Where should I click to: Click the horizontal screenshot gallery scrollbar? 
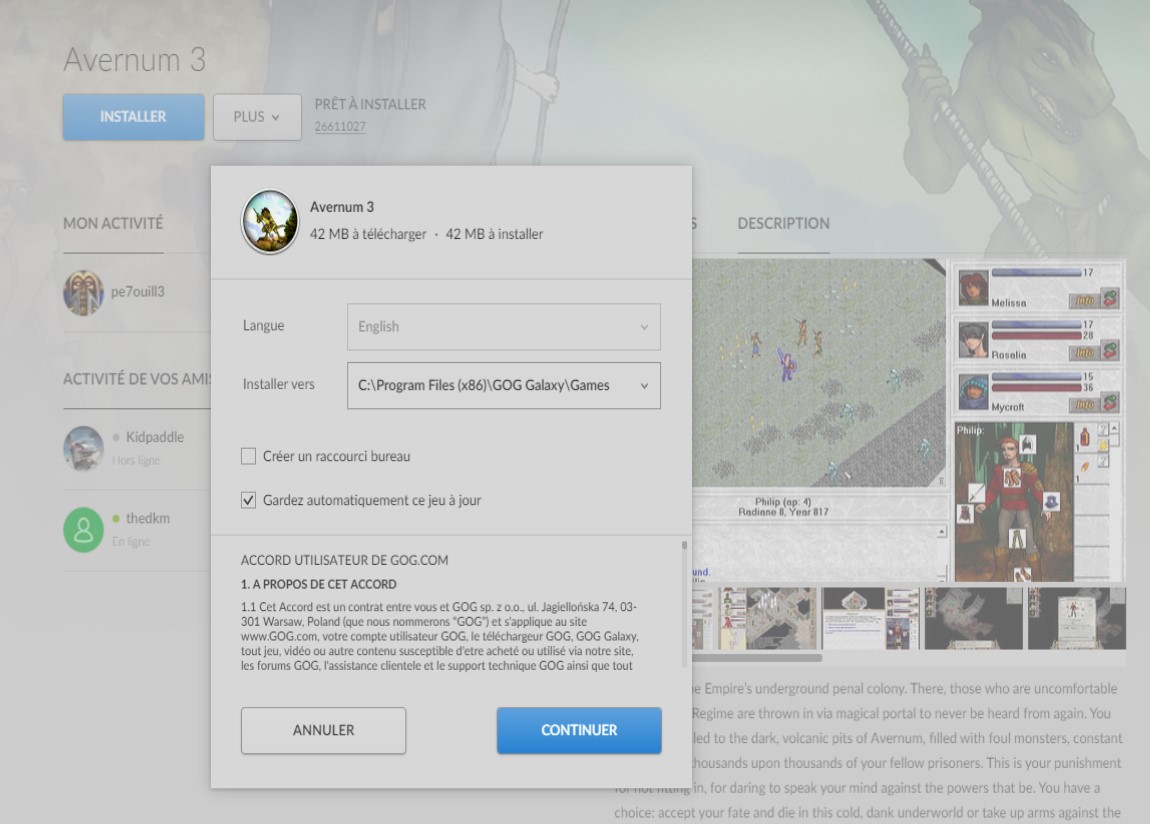[757, 658]
